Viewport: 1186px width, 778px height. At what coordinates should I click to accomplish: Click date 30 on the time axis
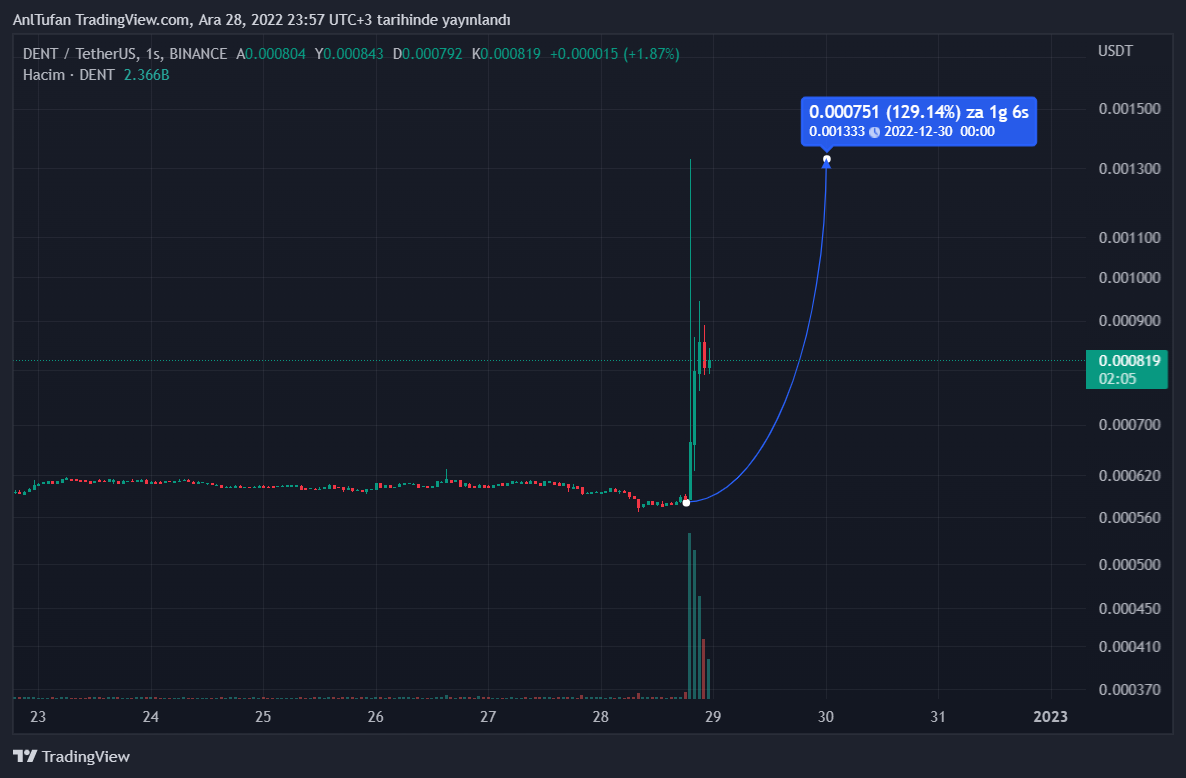click(826, 717)
